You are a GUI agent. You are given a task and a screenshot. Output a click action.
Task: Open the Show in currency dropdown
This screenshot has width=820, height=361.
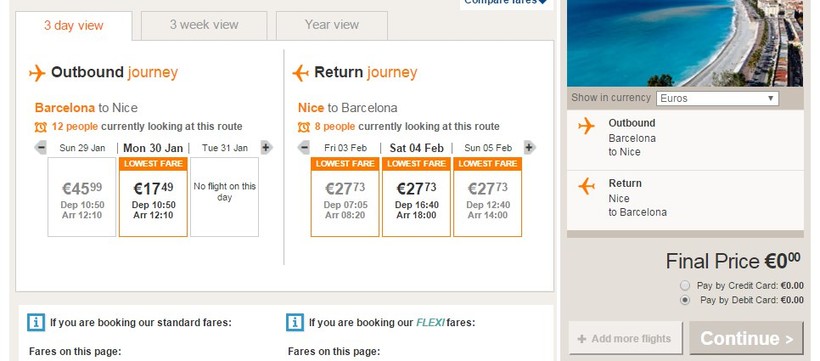(717, 98)
